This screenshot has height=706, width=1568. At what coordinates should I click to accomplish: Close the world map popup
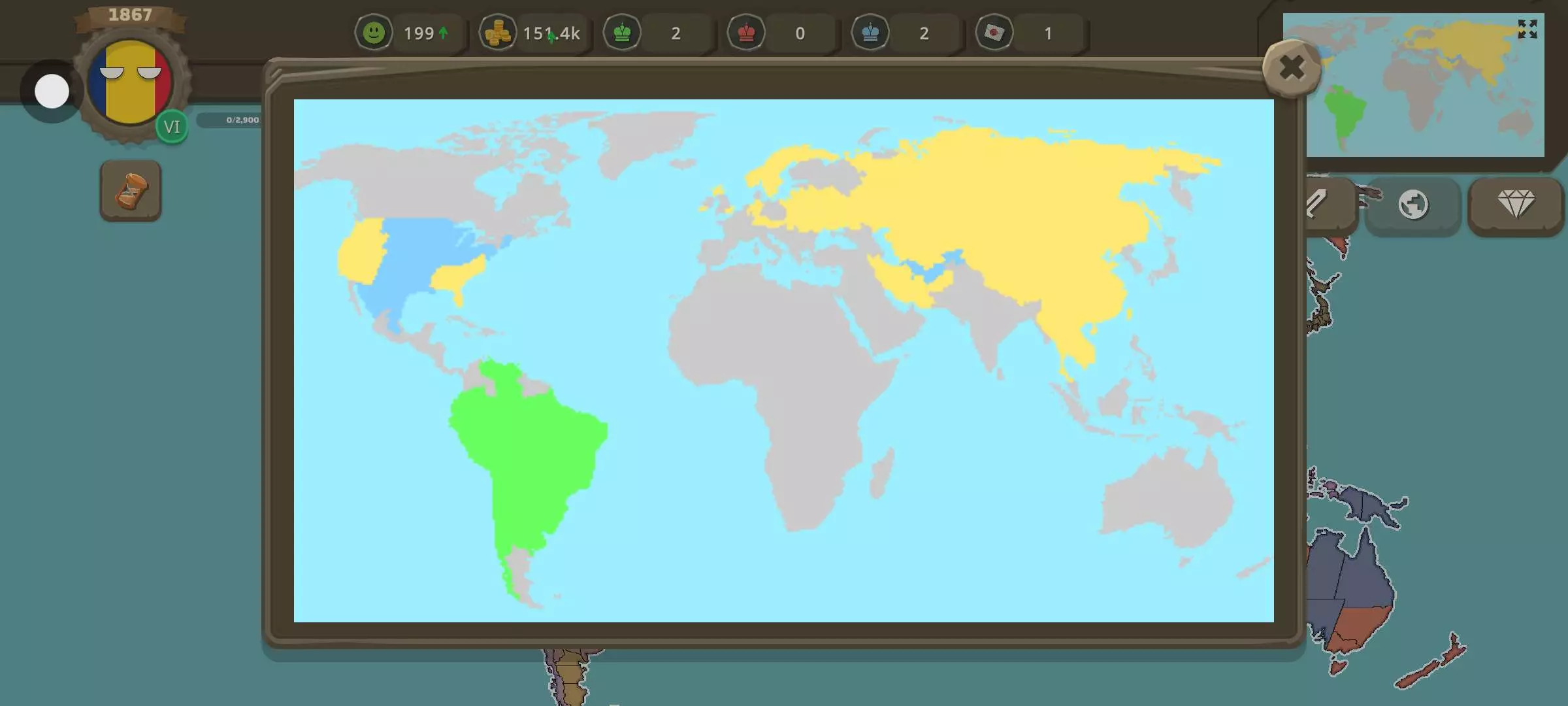coord(1292,68)
